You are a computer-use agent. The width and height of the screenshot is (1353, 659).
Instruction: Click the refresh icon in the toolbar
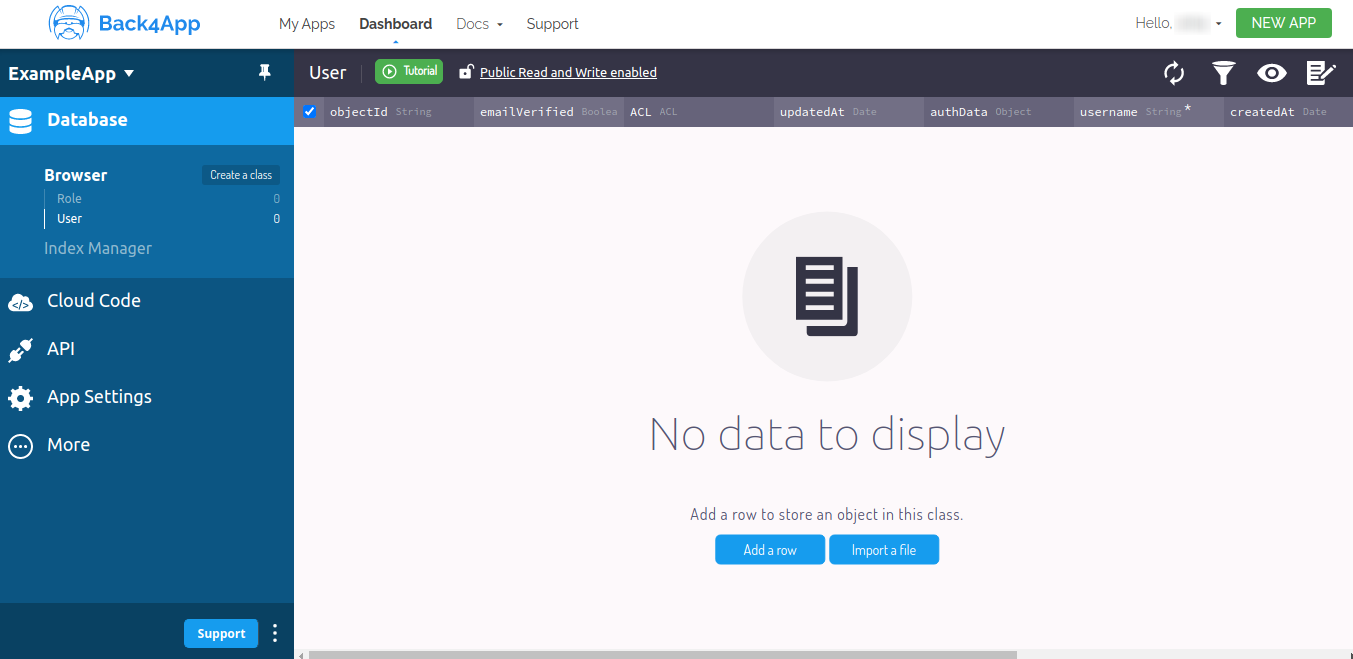click(1174, 73)
